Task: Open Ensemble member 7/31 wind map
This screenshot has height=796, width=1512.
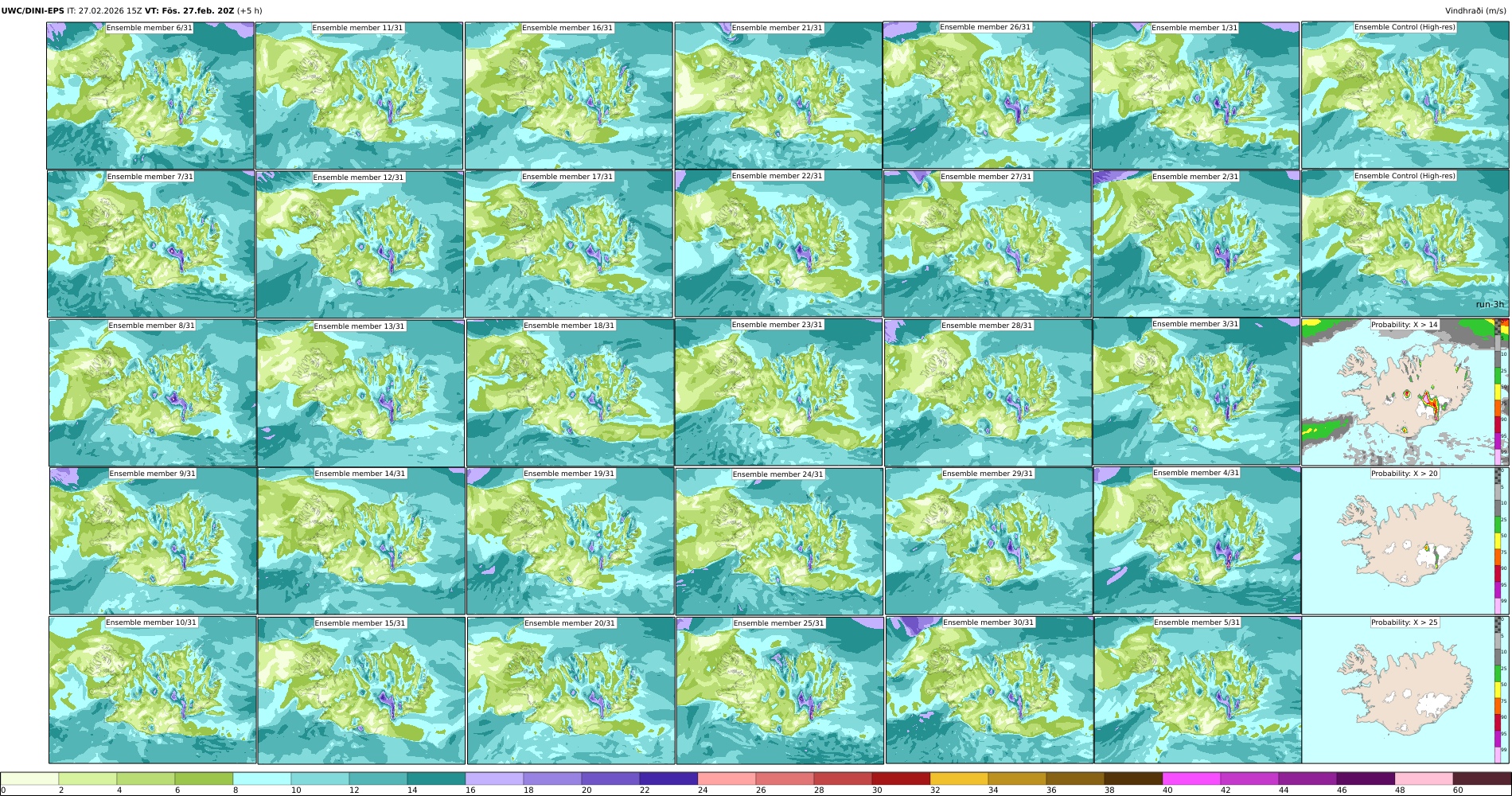Action: (151, 244)
